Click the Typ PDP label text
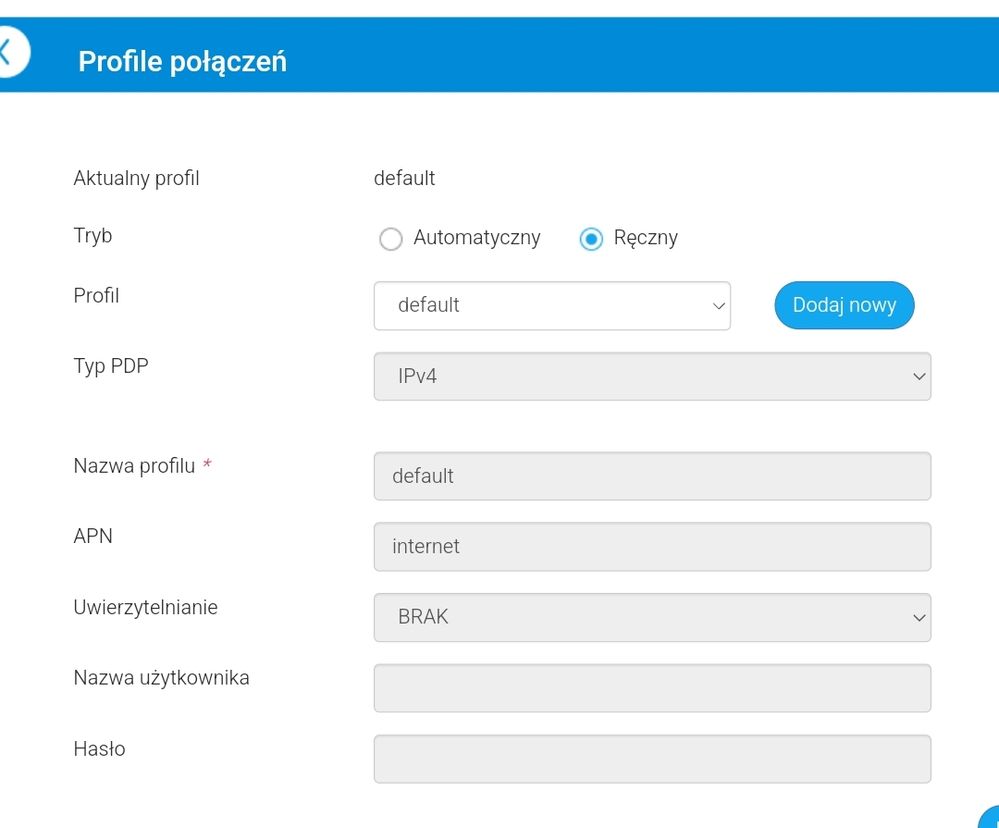Screen dimensions: 999x828 click(x=111, y=366)
